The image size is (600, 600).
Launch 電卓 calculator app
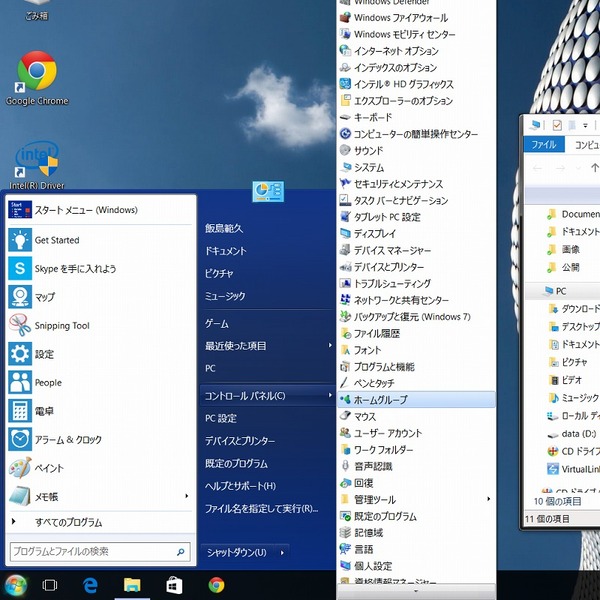click(x=47, y=411)
